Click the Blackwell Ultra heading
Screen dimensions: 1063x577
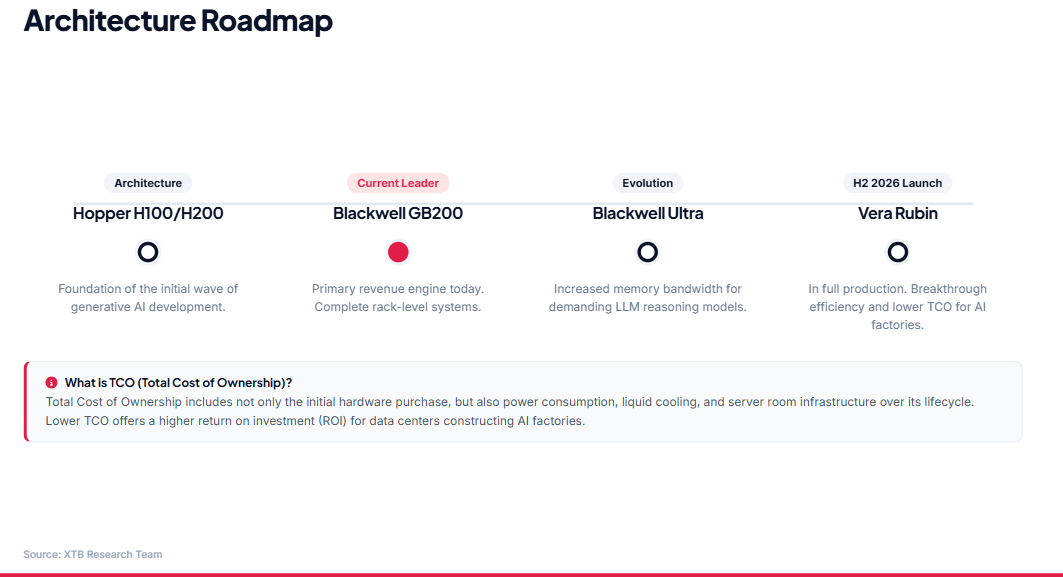[x=647, y=213]
